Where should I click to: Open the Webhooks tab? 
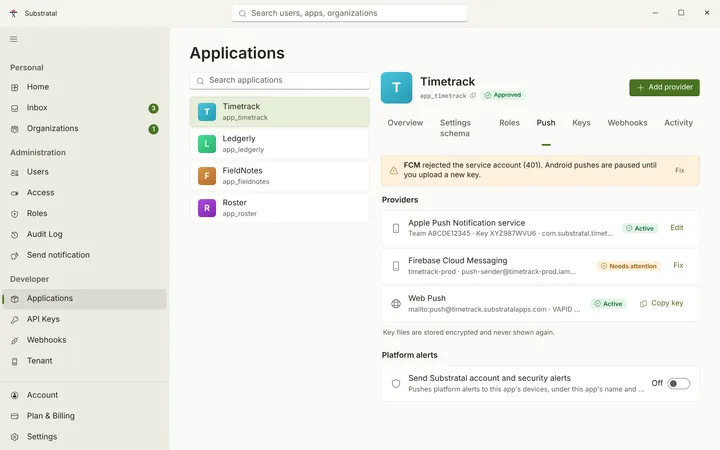(x=627, y=123)
